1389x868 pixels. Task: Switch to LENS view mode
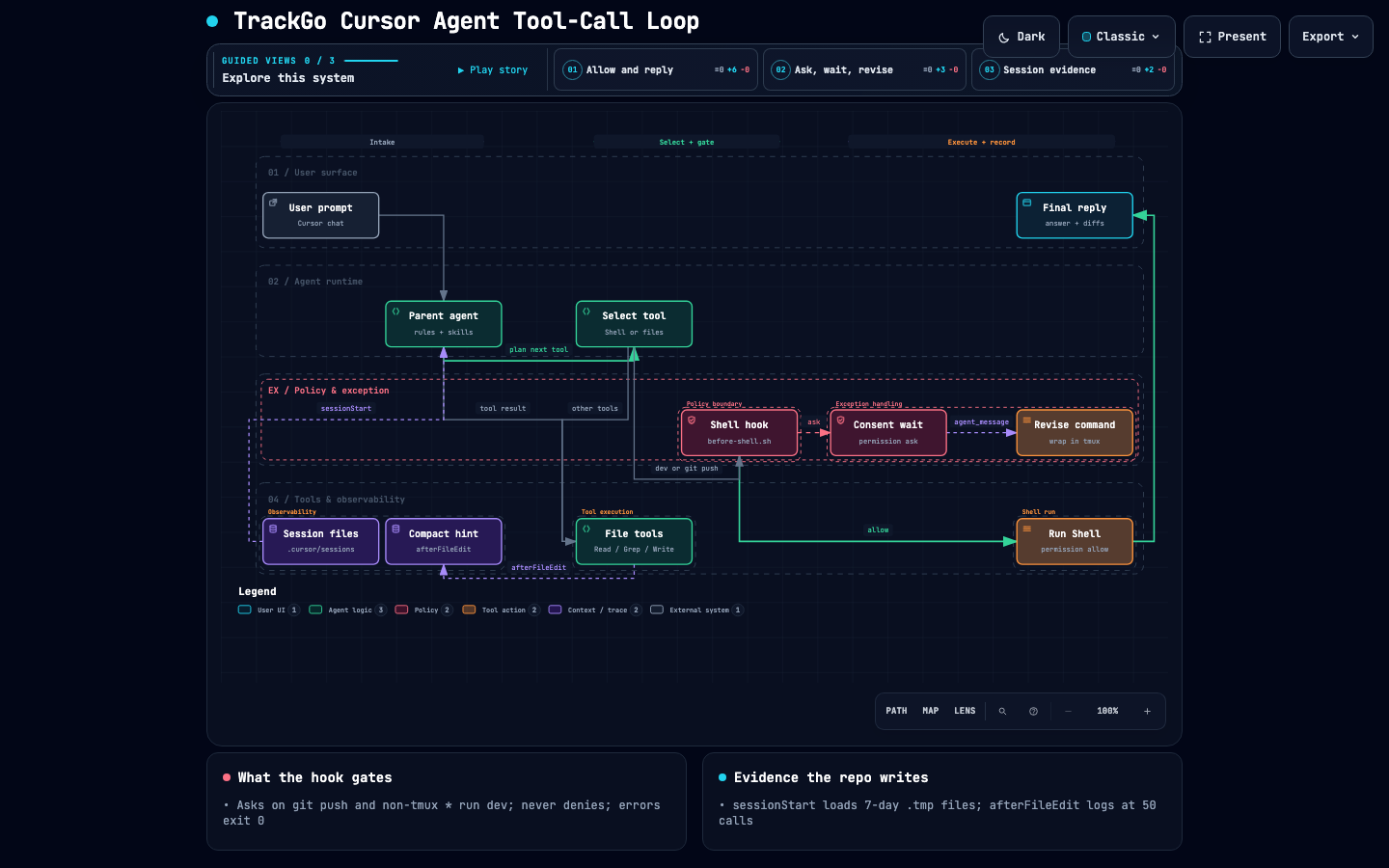coord(965,712)
